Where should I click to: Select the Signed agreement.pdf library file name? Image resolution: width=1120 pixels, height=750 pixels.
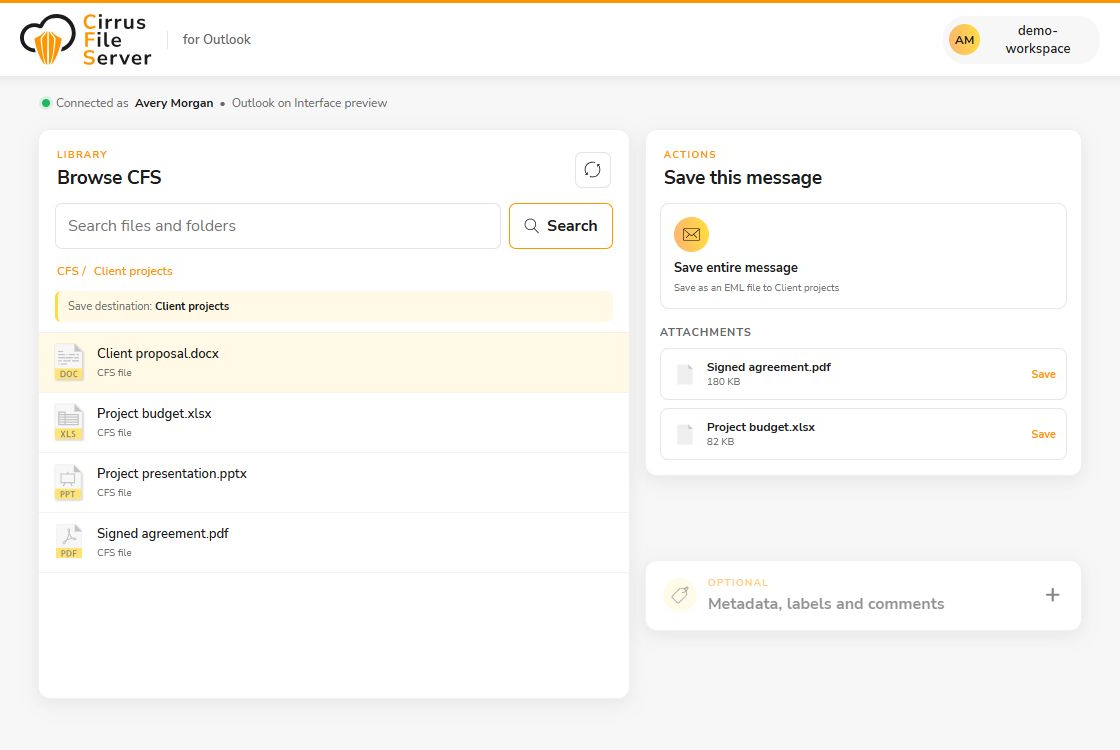pos(163,534)
